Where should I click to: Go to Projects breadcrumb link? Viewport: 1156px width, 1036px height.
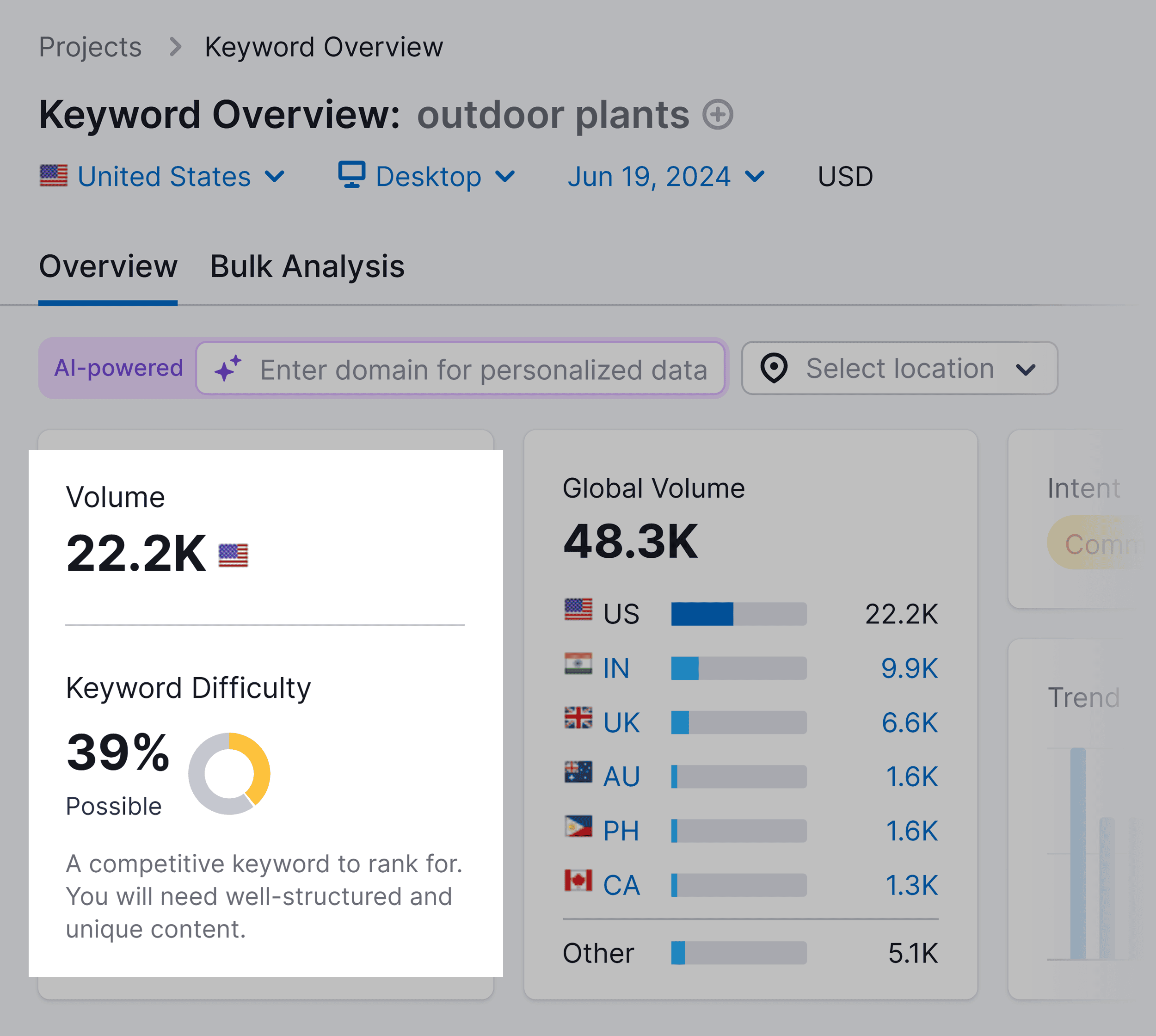pos(90,47)
